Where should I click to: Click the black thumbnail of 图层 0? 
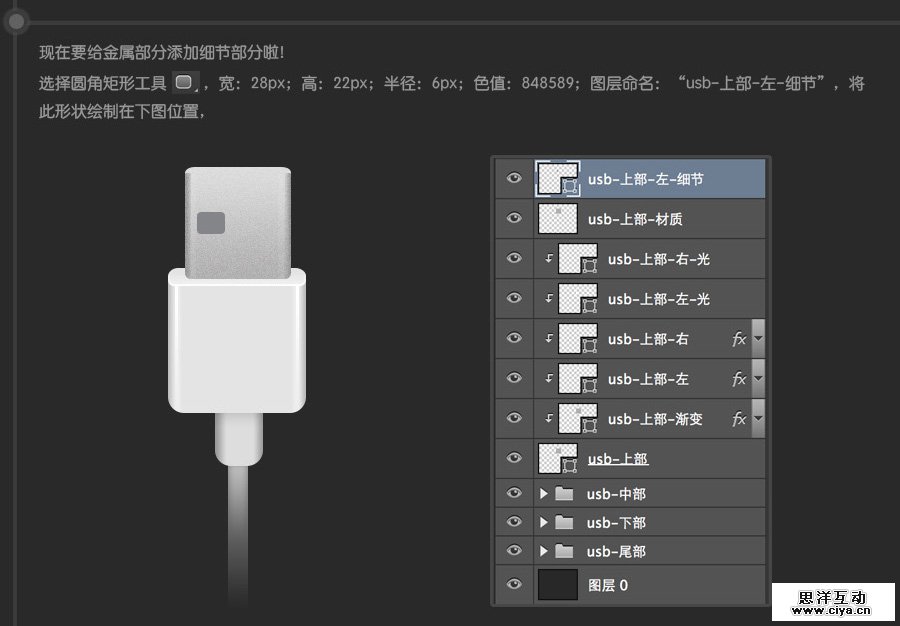pyautogui.click(x=558, y=584)
